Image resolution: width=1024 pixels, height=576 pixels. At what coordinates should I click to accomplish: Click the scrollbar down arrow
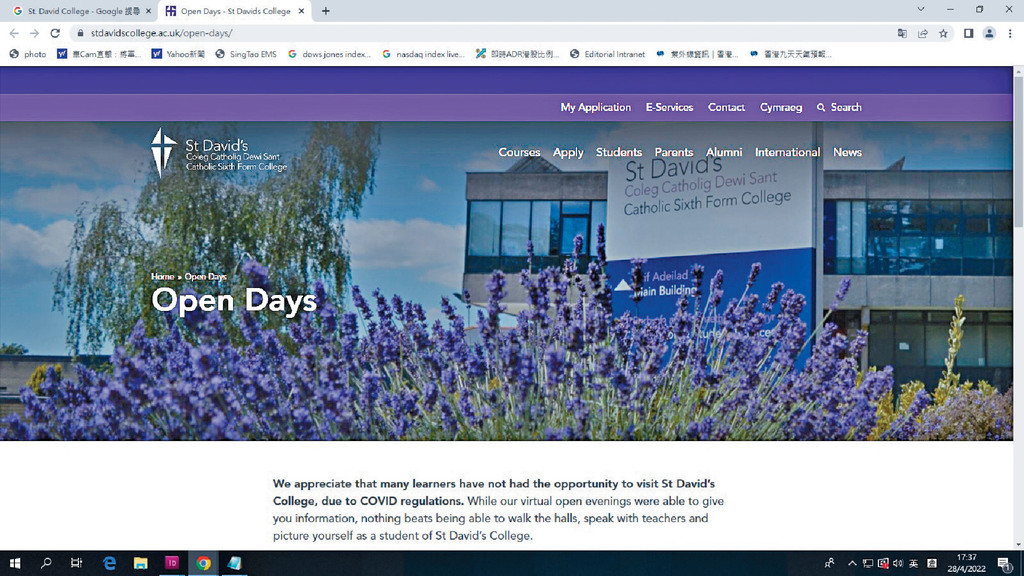point(1018,544)
